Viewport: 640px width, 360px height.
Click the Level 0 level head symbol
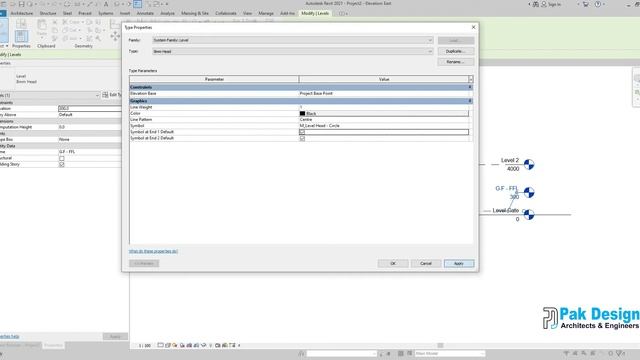coord(529,214)
